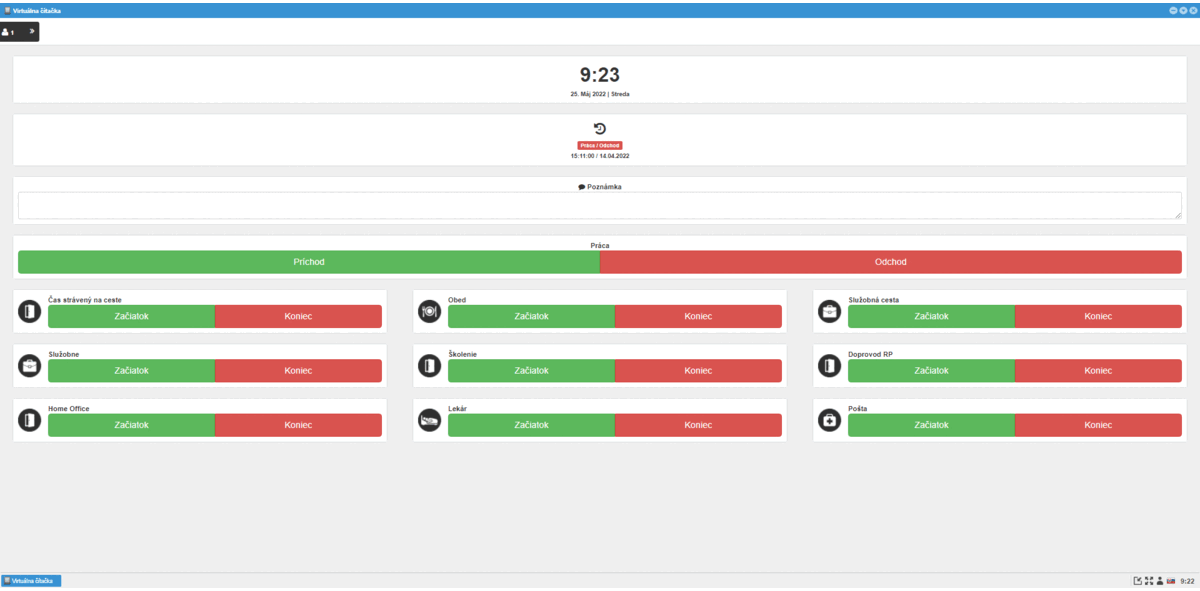The width and height of the screenshot is (1200, 591).
Task: Click the Home Office round icon
Action: [x=29, y=420]
